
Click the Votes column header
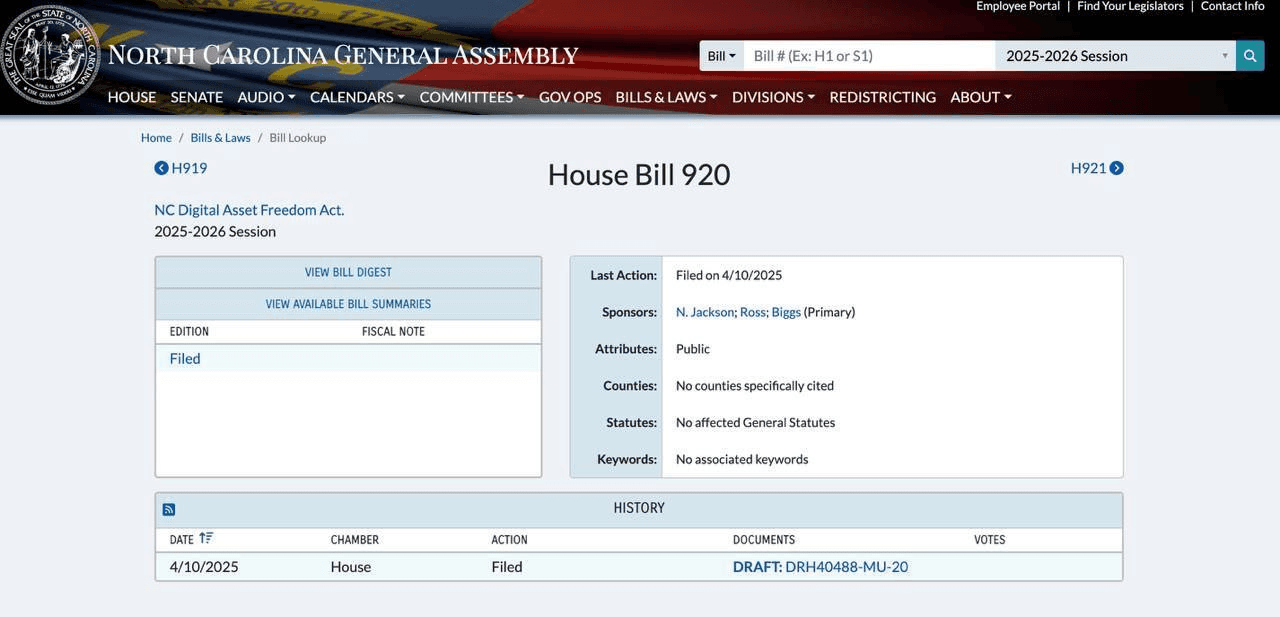pos(990,540)
